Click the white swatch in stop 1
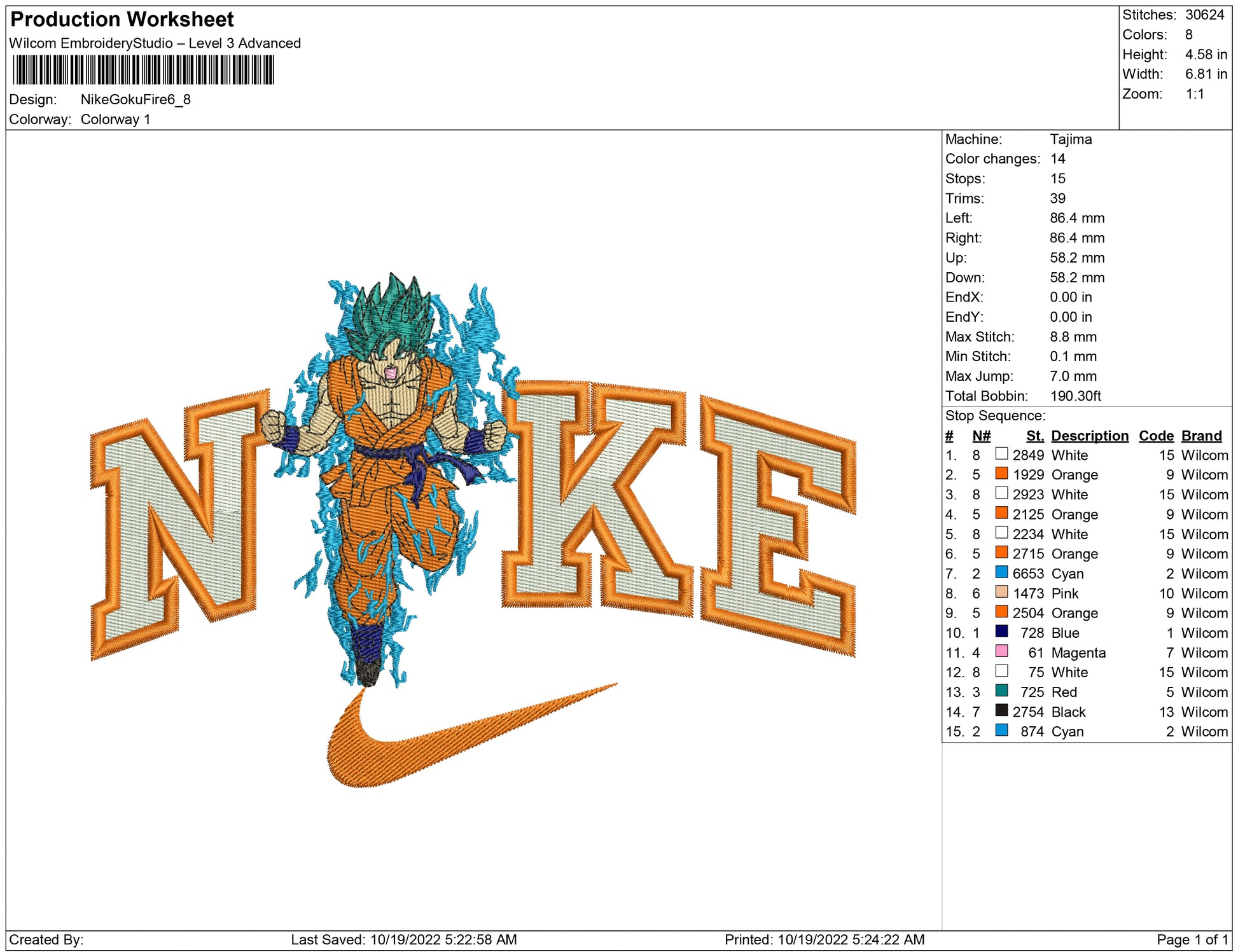The height and width of the screenshot is (952, 1238). (x=1001, y=454)
